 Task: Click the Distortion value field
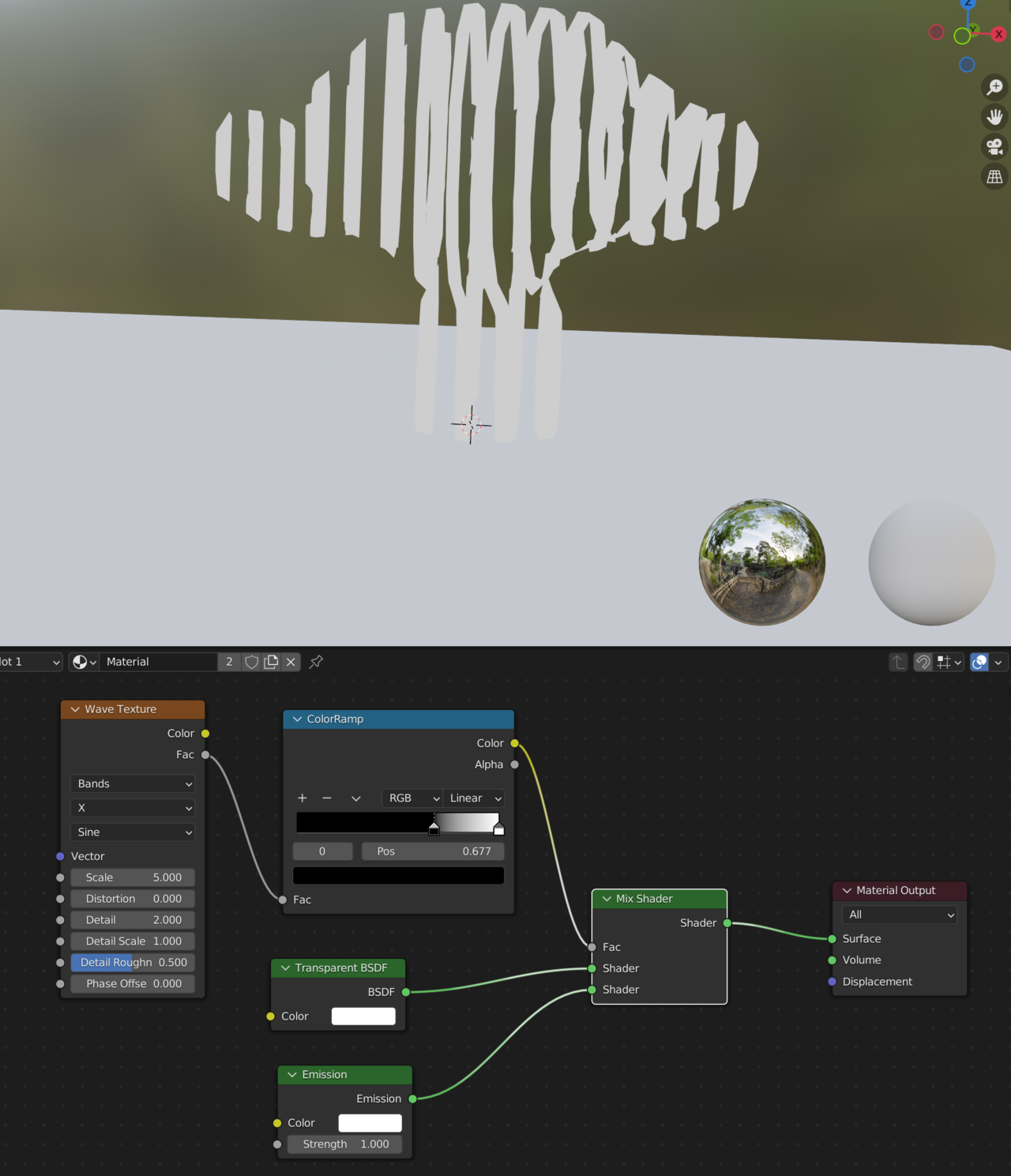point(133,899)
